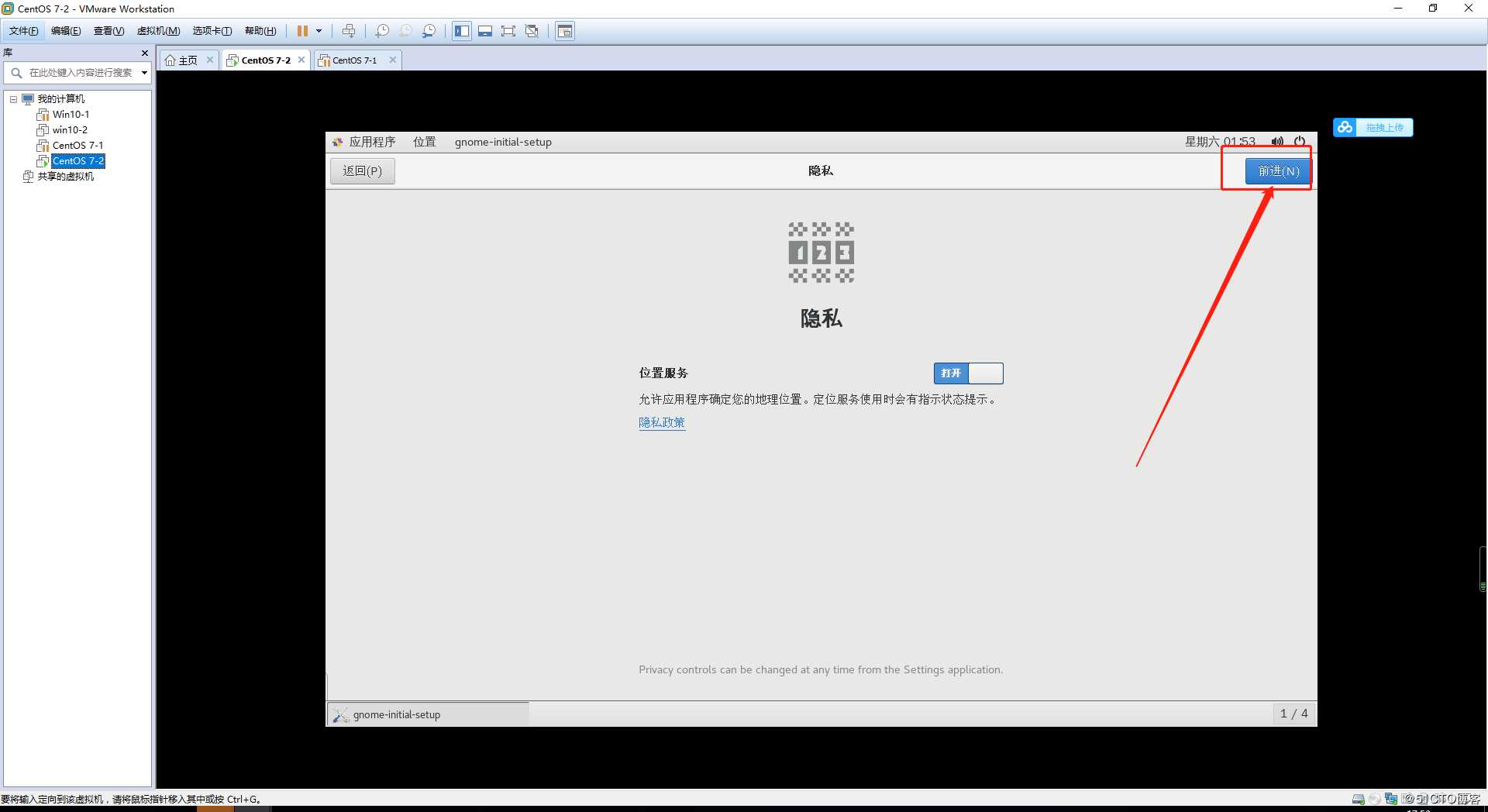Toggle the library sidebar view icon

(462, 31)
